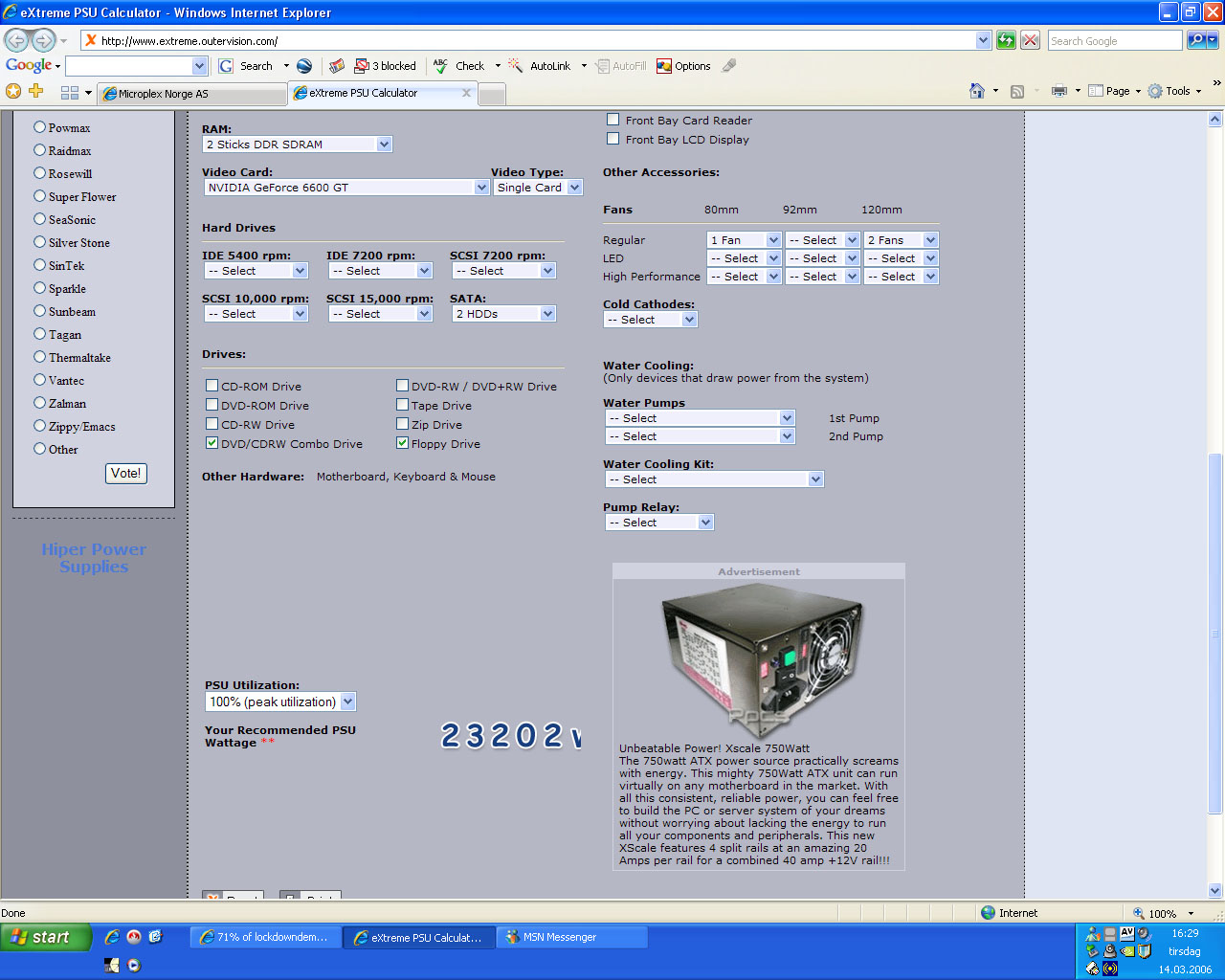Viewport: 1225px width, 980px height.
Task: Click the scrollbar down arrow
Action: 1215,890
